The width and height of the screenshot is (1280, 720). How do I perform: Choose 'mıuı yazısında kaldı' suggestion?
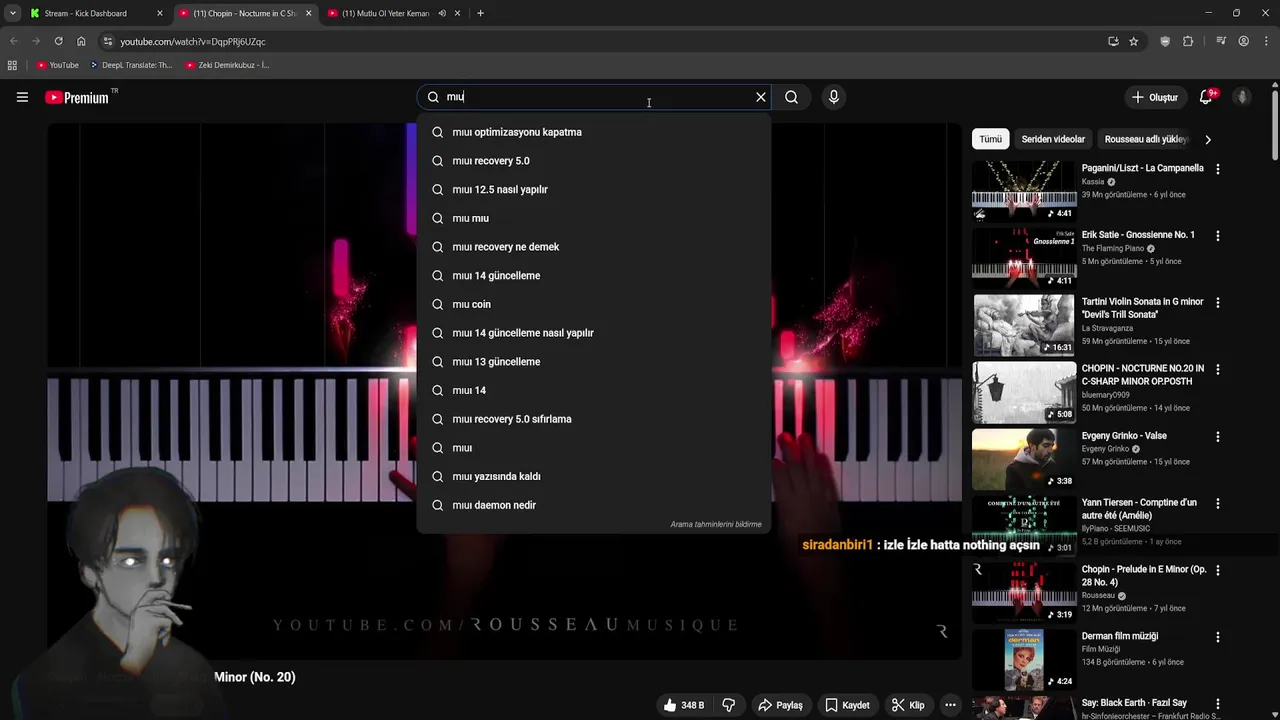tap(594, 476)
